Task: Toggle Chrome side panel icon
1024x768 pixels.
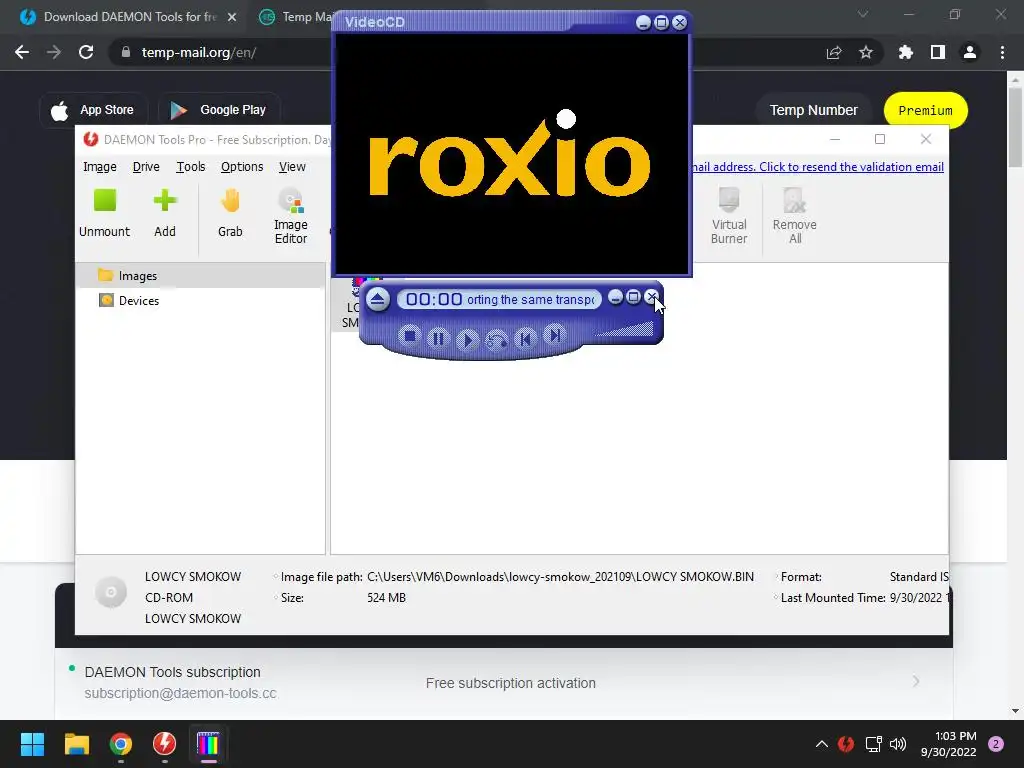Action: (938, 52)
